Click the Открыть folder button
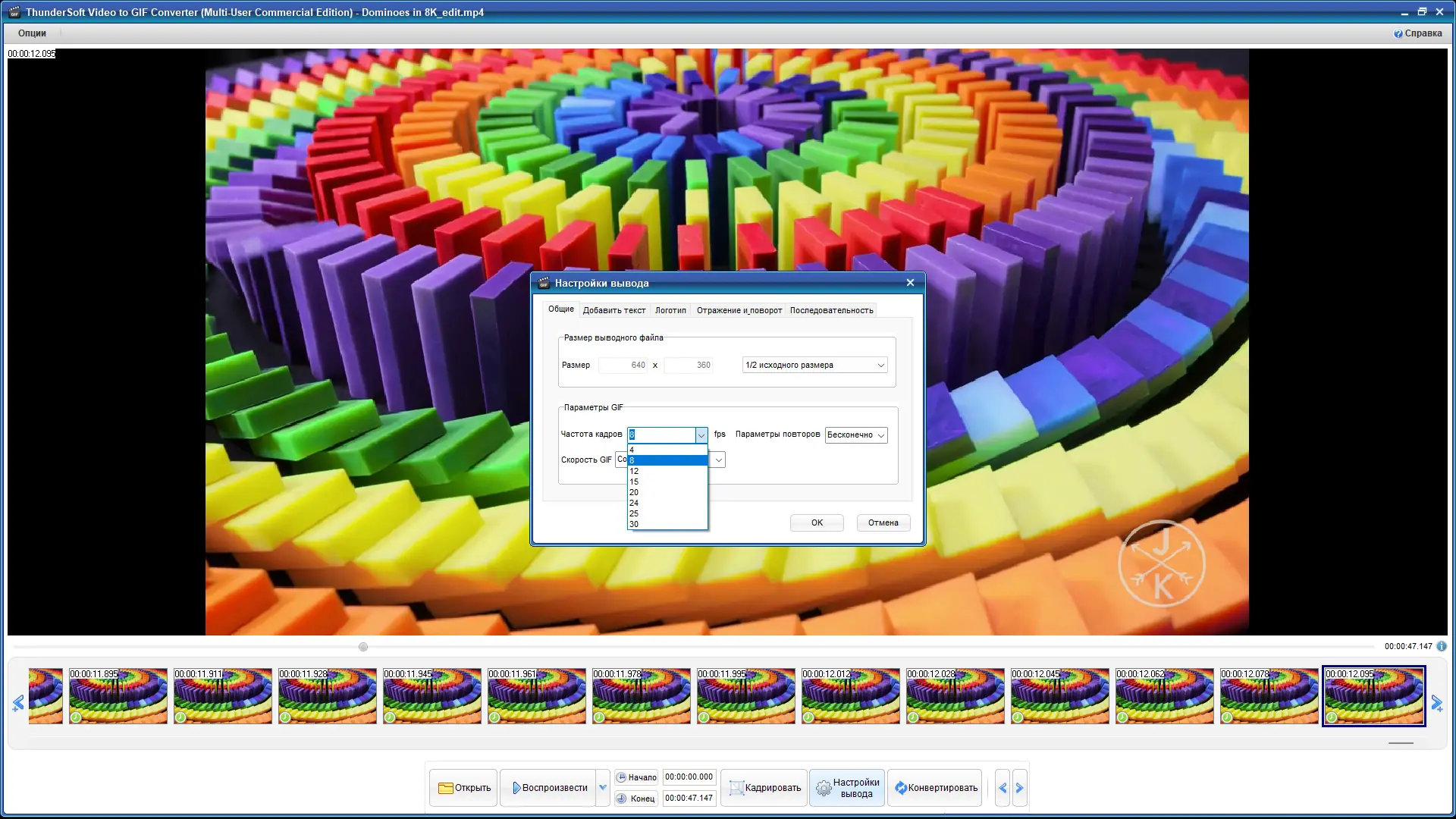 (x=463, y=787)
